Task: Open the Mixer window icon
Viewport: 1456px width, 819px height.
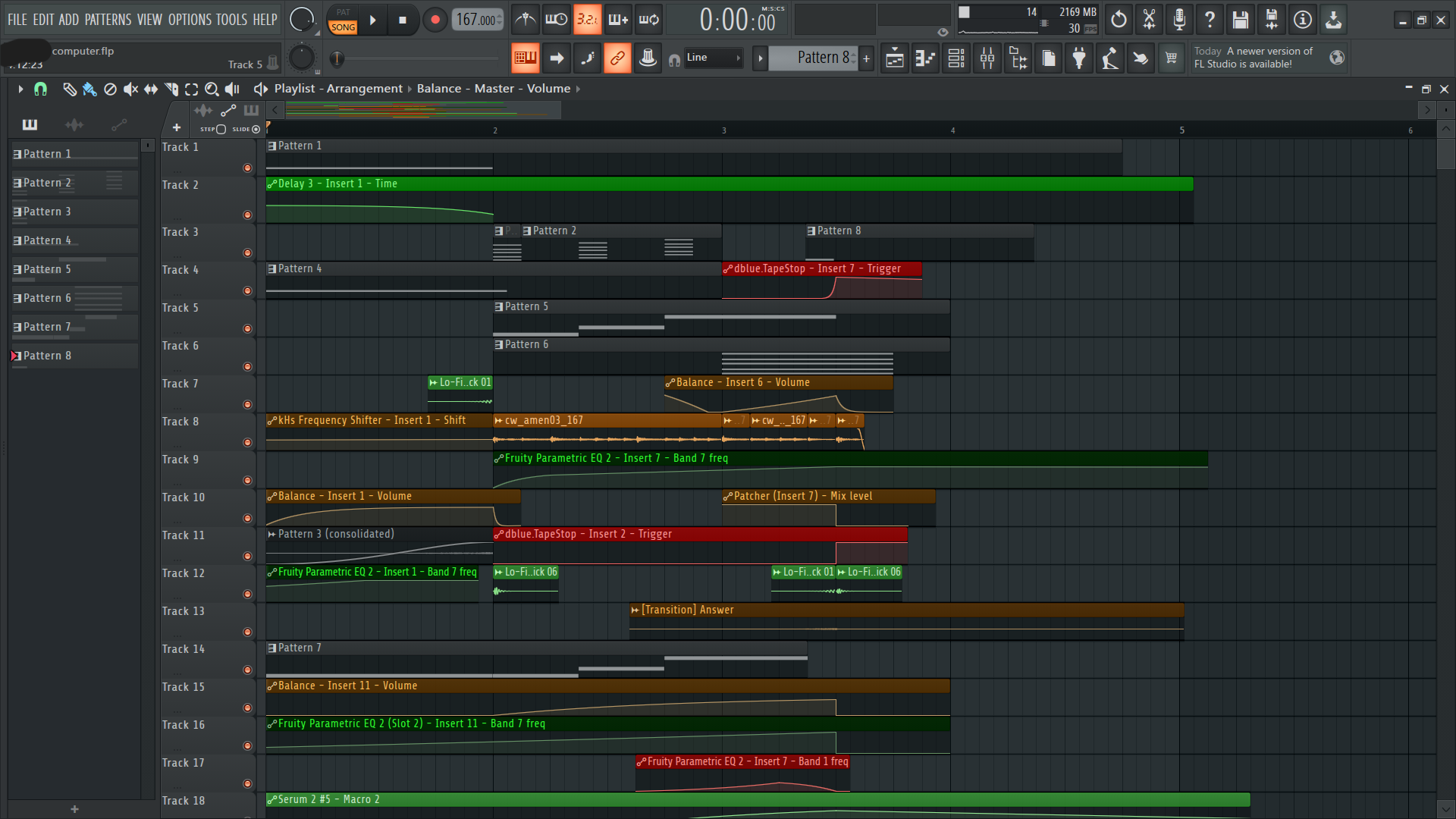Action: point(987,58)
